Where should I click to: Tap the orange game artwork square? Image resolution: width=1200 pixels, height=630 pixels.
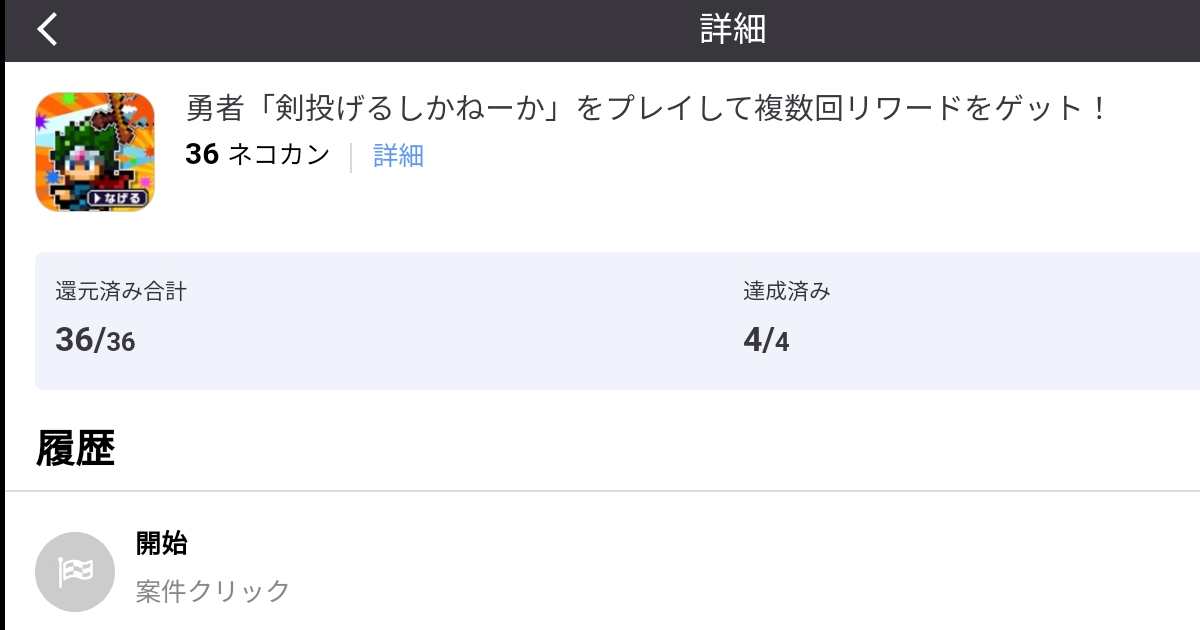tap(95, 151)
